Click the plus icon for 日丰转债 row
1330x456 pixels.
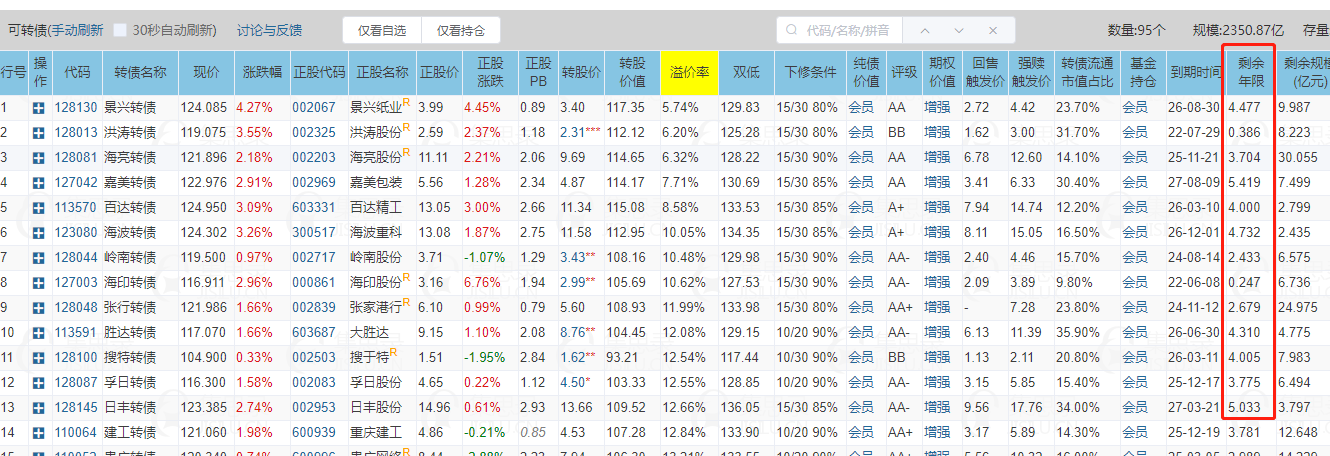[x=39, y=407]
